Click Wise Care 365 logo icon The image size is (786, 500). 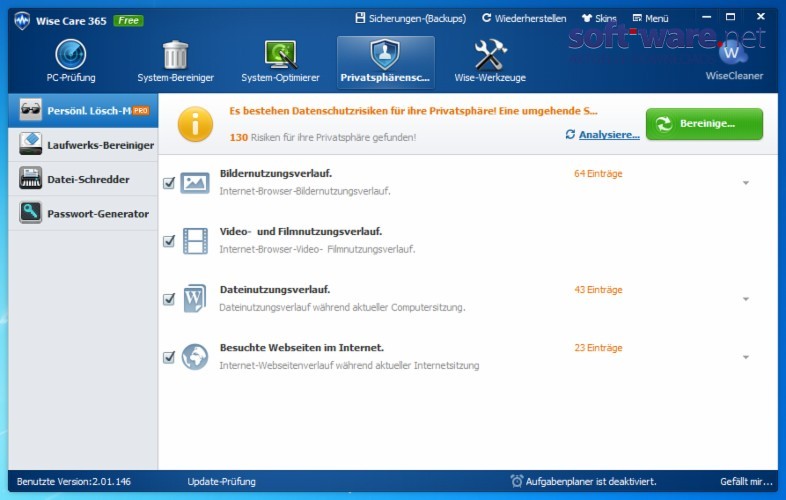[x=22, y=21]
